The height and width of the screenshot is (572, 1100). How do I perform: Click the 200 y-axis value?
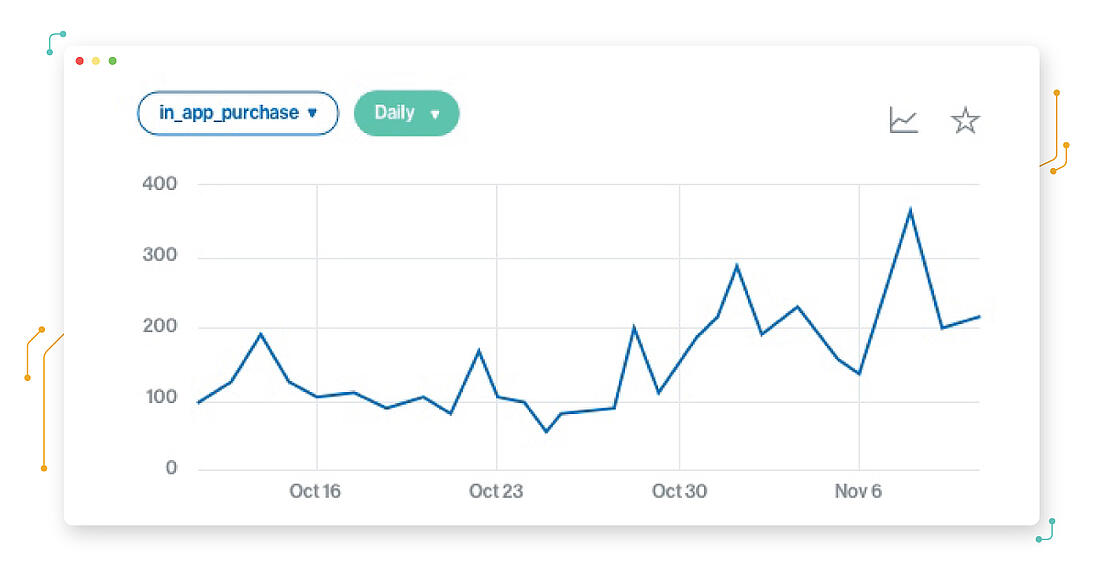[160, 326]
